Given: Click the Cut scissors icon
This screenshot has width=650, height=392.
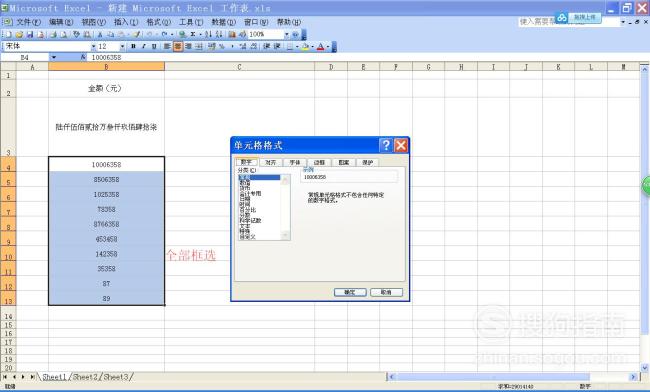Looking at the screenshot, I should [99, 34].
